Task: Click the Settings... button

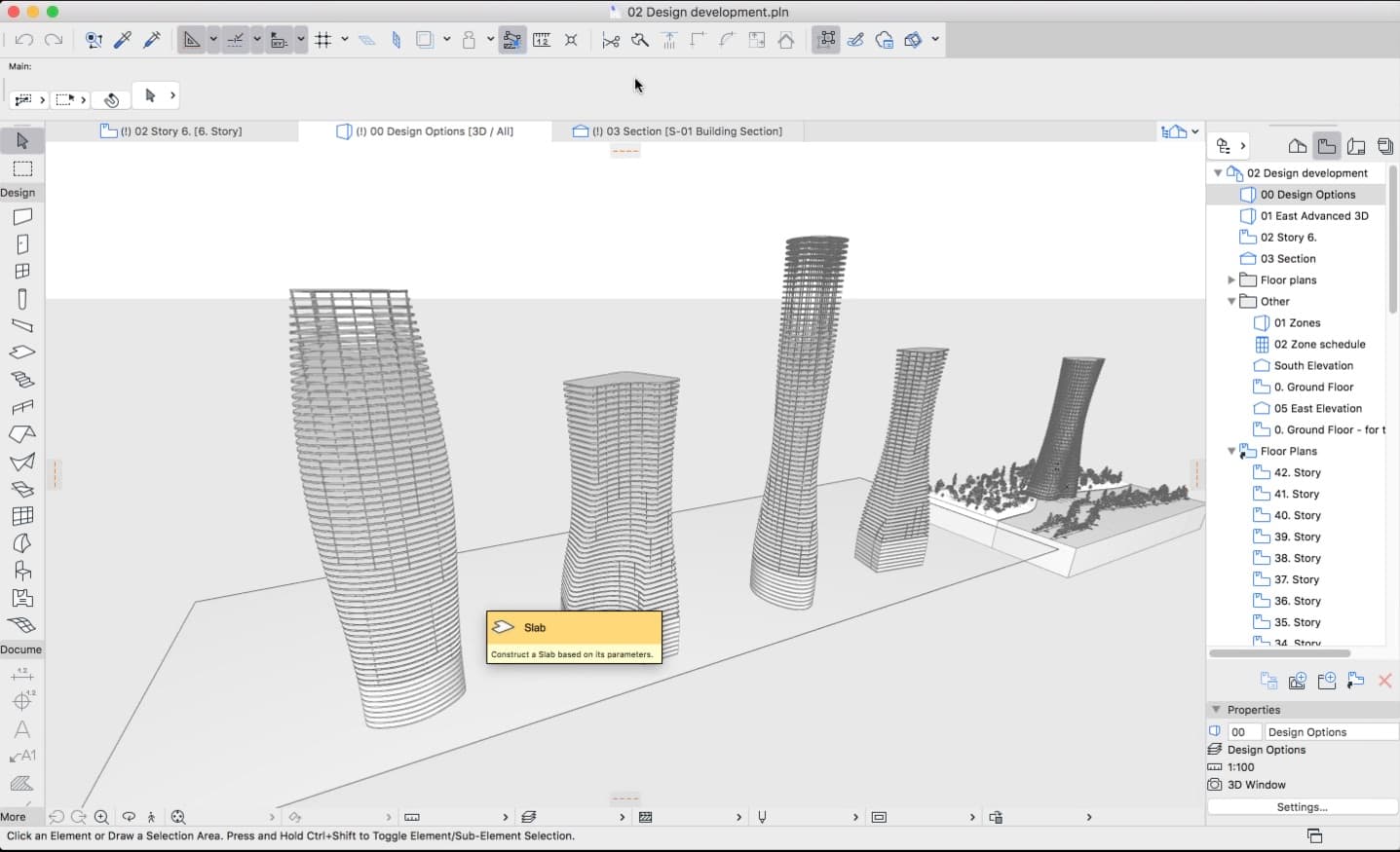Action: [1302, 807]
